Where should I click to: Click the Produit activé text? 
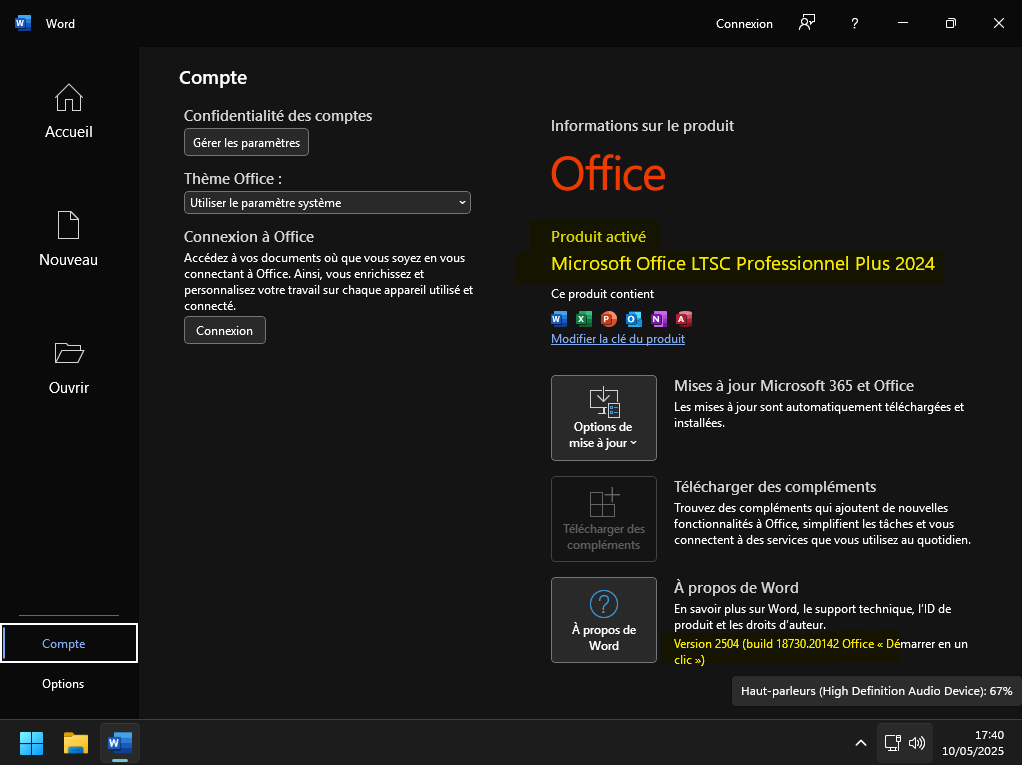point(598,237)
